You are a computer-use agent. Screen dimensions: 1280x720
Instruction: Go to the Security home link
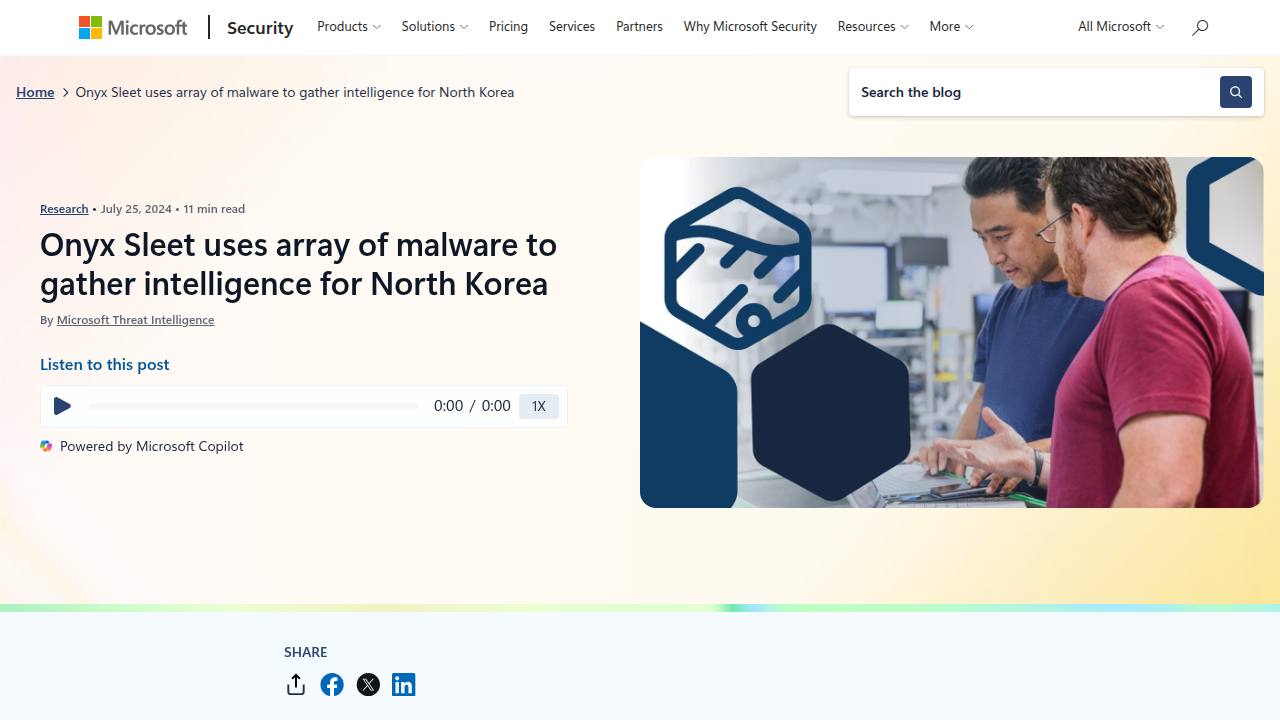click(x=260, y=28)
